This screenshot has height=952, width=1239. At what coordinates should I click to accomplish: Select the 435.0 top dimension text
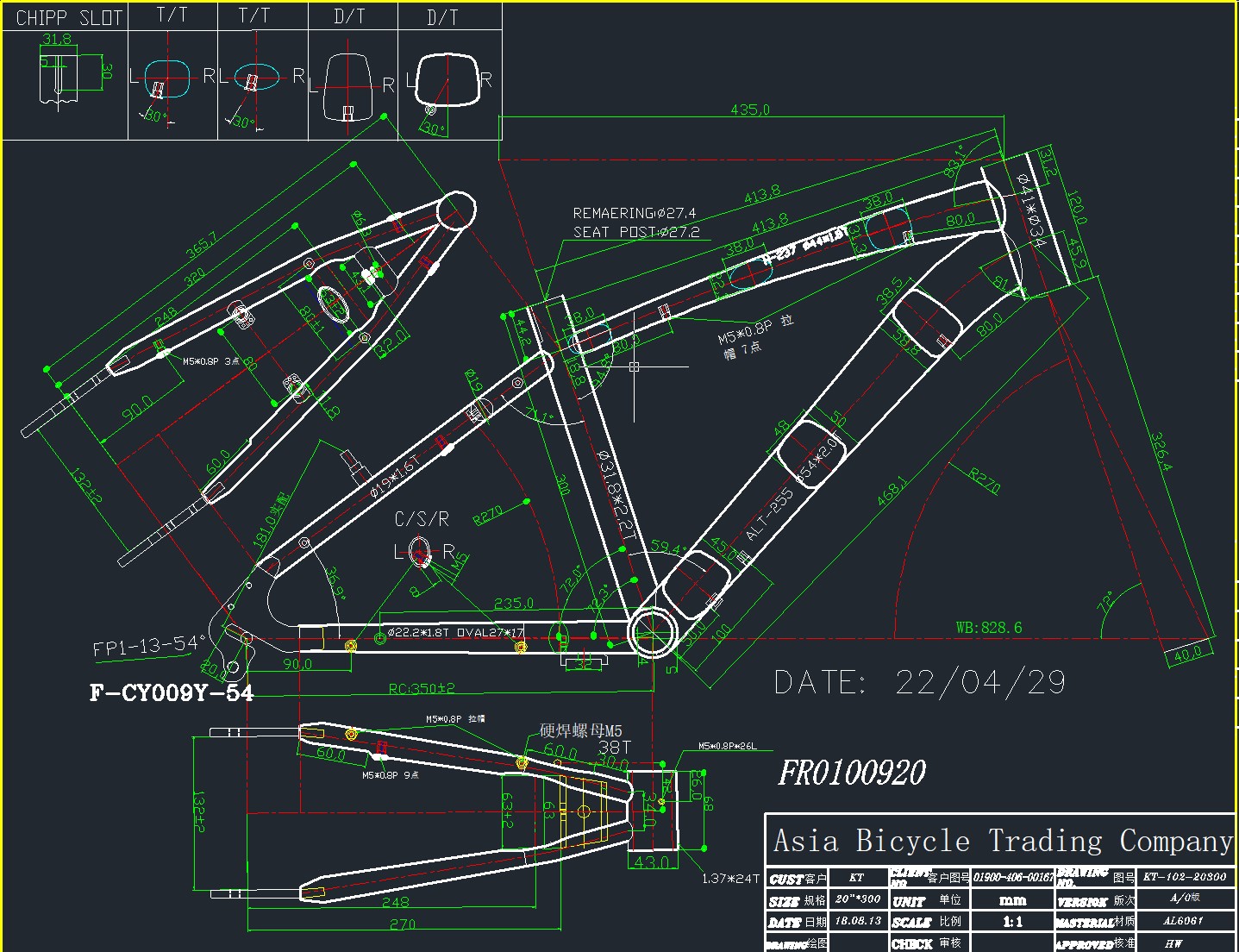(749, 110)
